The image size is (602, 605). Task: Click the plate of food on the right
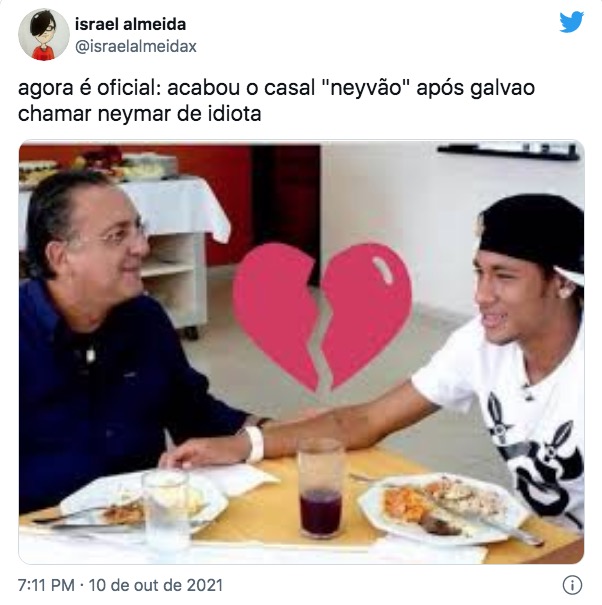click(x=442, y=507)
